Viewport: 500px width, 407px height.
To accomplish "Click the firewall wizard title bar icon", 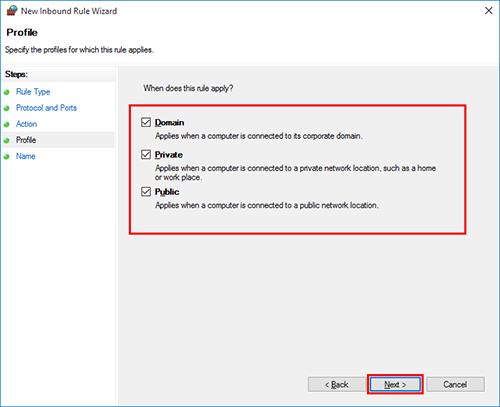I will pos(12,11).
